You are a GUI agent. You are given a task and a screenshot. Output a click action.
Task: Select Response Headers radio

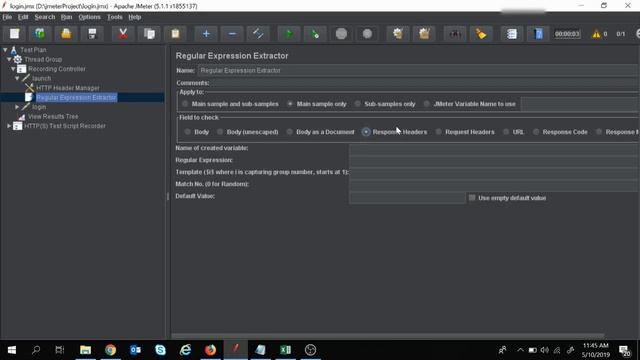(x=366, y=132)
